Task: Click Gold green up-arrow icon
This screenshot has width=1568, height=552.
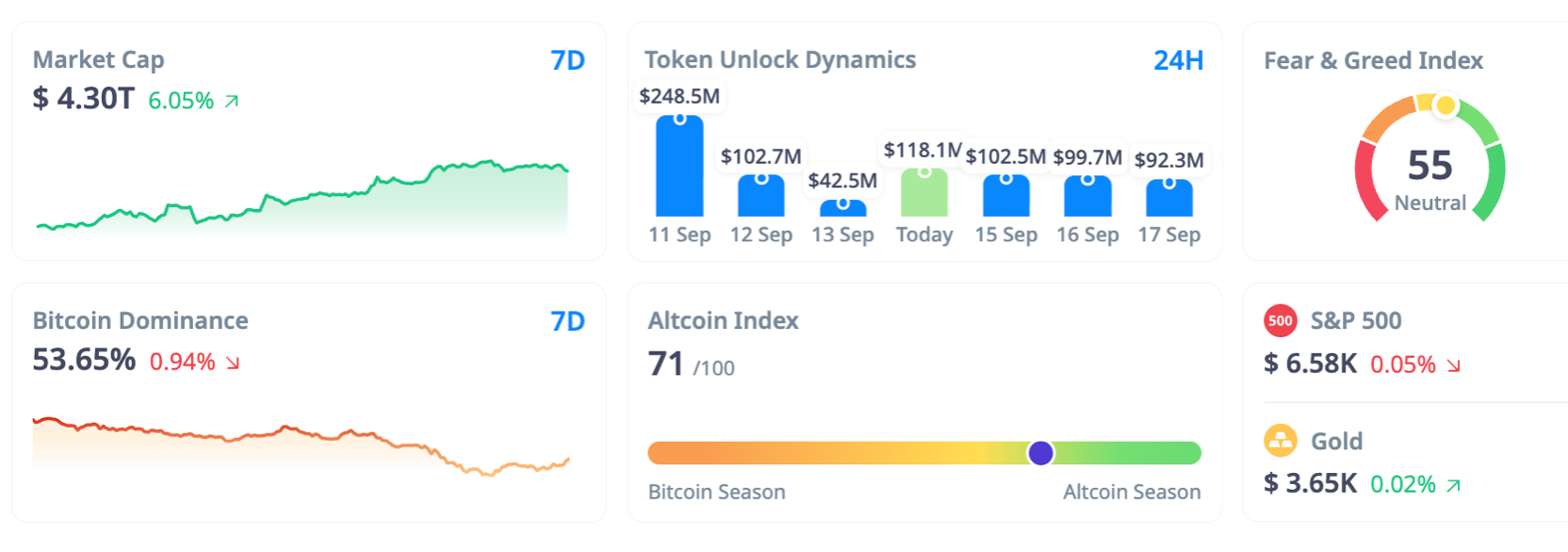Action: [x=1454, y=485]
